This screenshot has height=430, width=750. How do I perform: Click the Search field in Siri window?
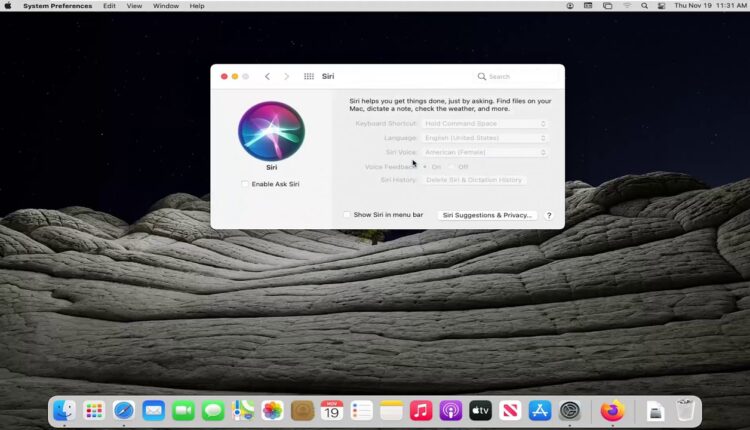click(x=515, y=77)
